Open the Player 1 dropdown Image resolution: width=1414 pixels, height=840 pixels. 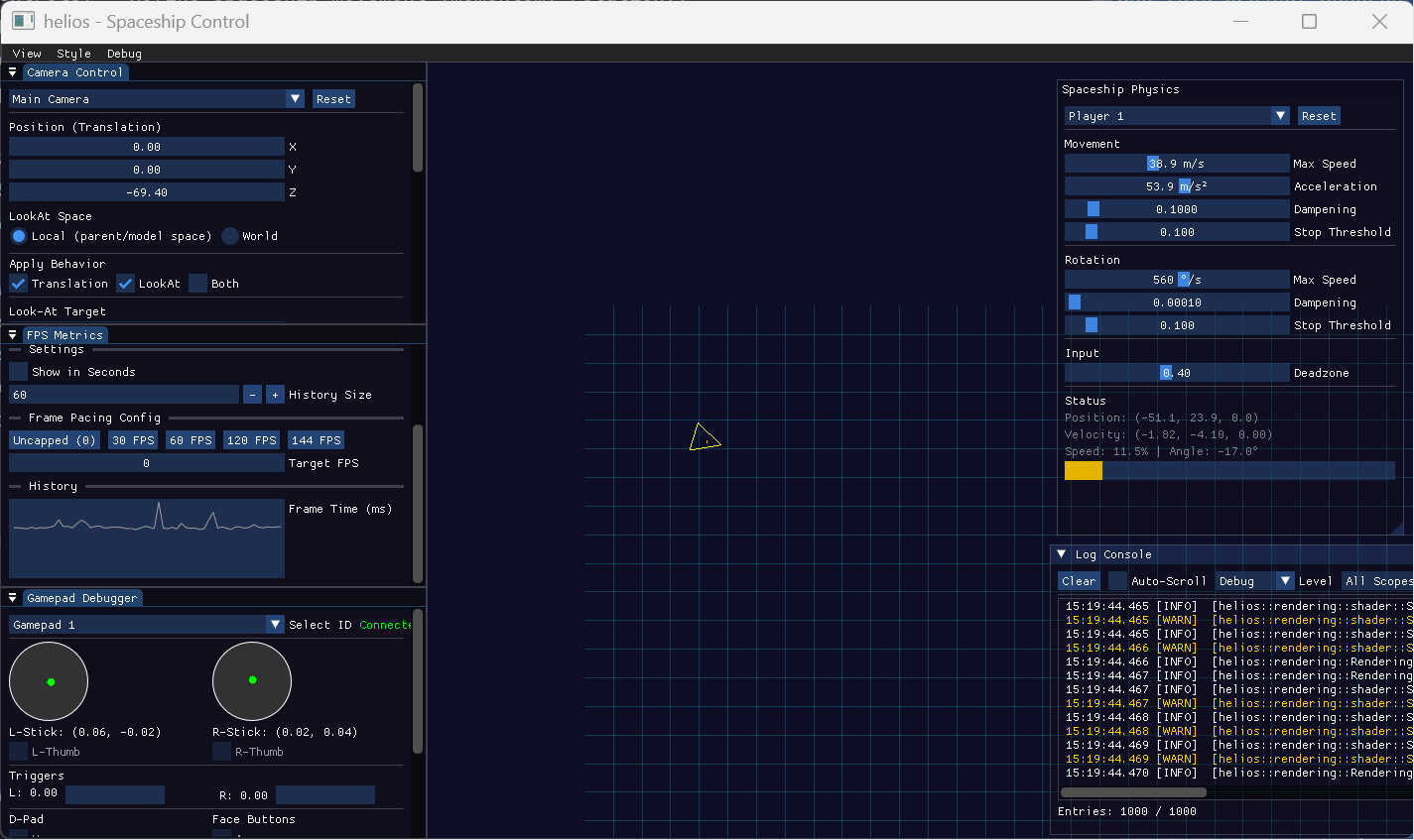coord(1279,116)
